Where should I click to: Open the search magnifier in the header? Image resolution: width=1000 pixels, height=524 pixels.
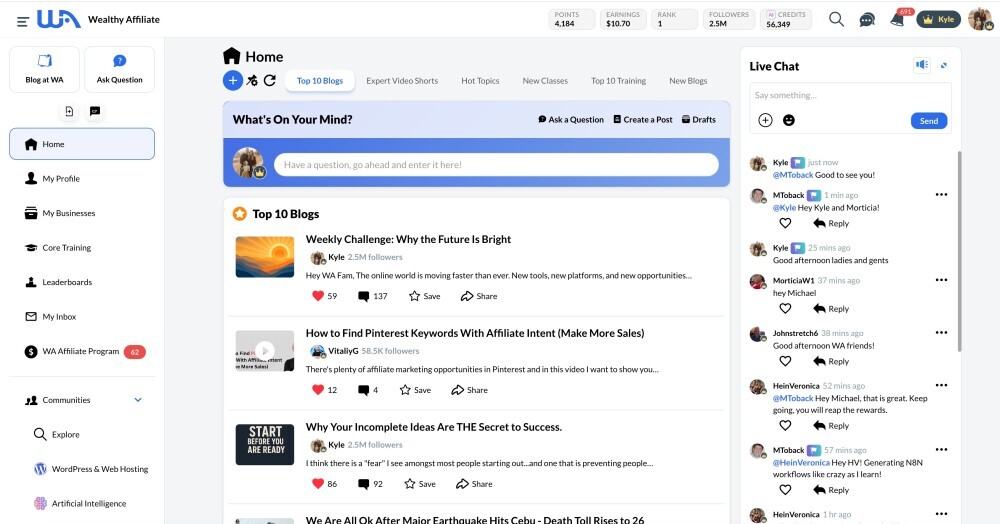(x=836, y=19)
